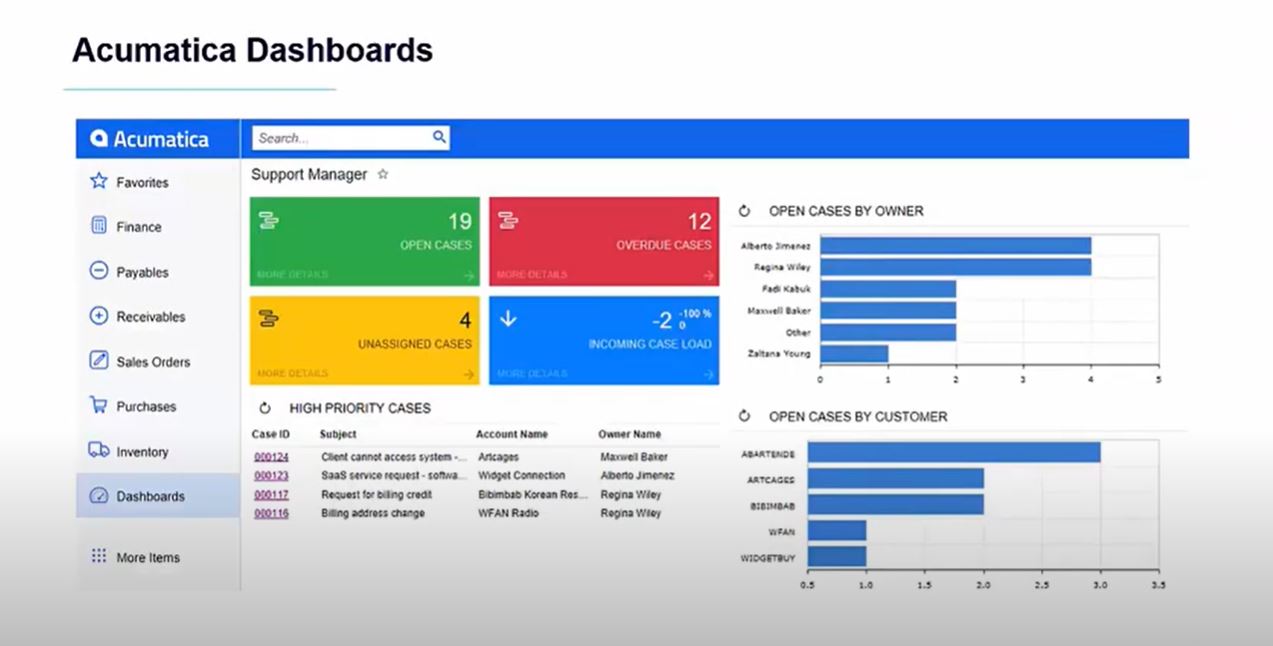This screenshot has width=1273, height=646.
Task: Click the ABARTENDE bar in customer chart
Action: (954, 453)
